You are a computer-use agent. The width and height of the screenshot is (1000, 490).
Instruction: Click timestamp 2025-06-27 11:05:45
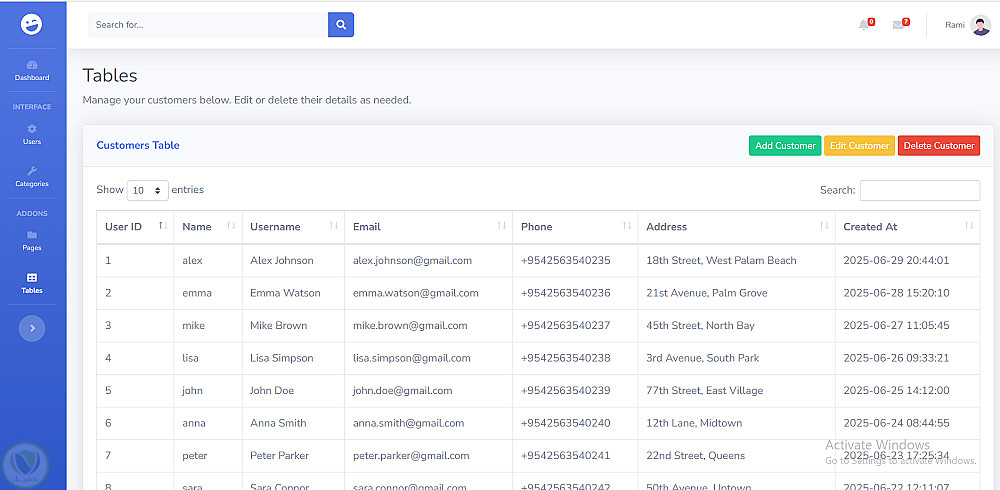tap(896, 325)
